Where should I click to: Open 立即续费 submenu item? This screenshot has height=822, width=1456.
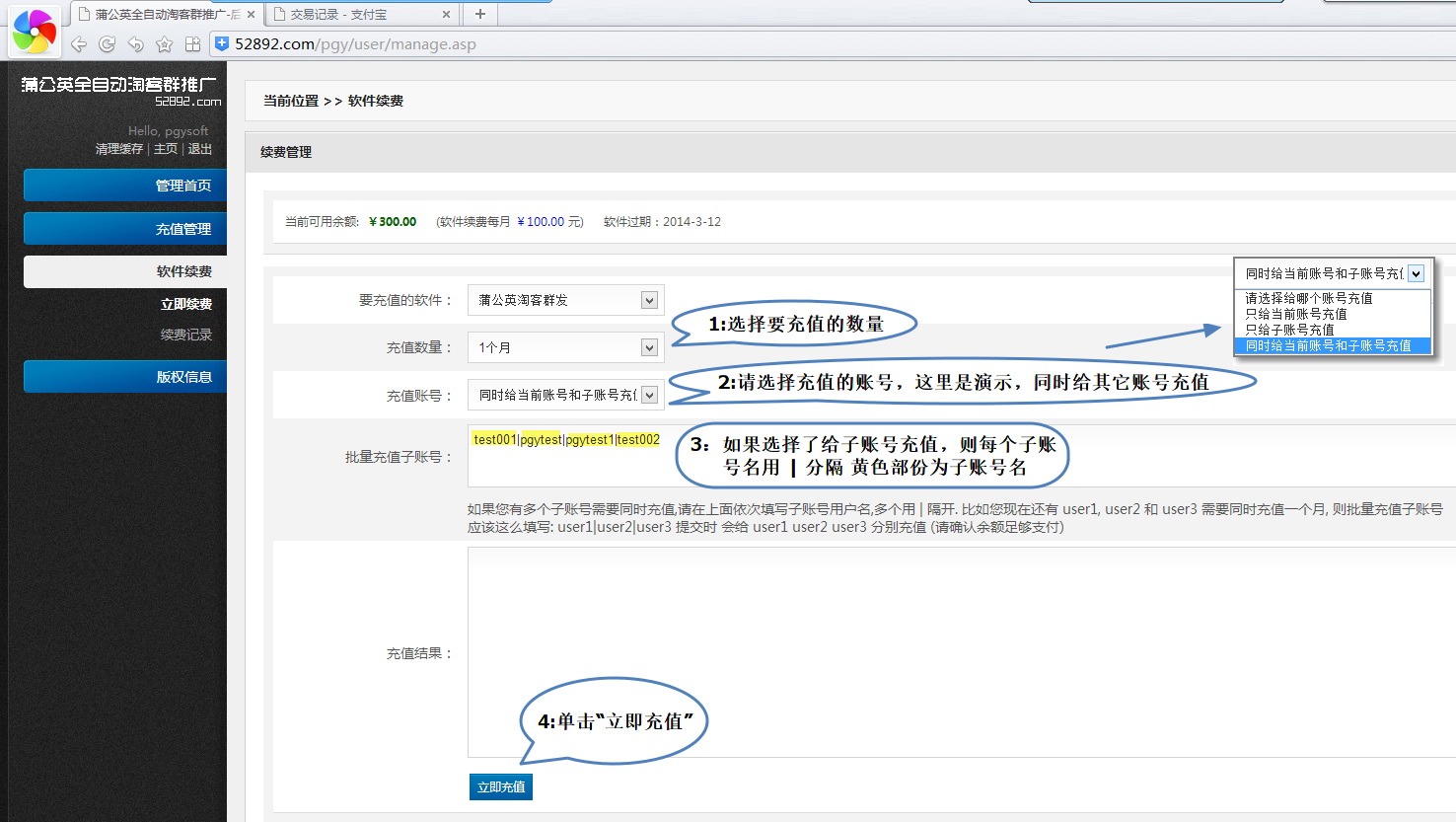point(186,304)
